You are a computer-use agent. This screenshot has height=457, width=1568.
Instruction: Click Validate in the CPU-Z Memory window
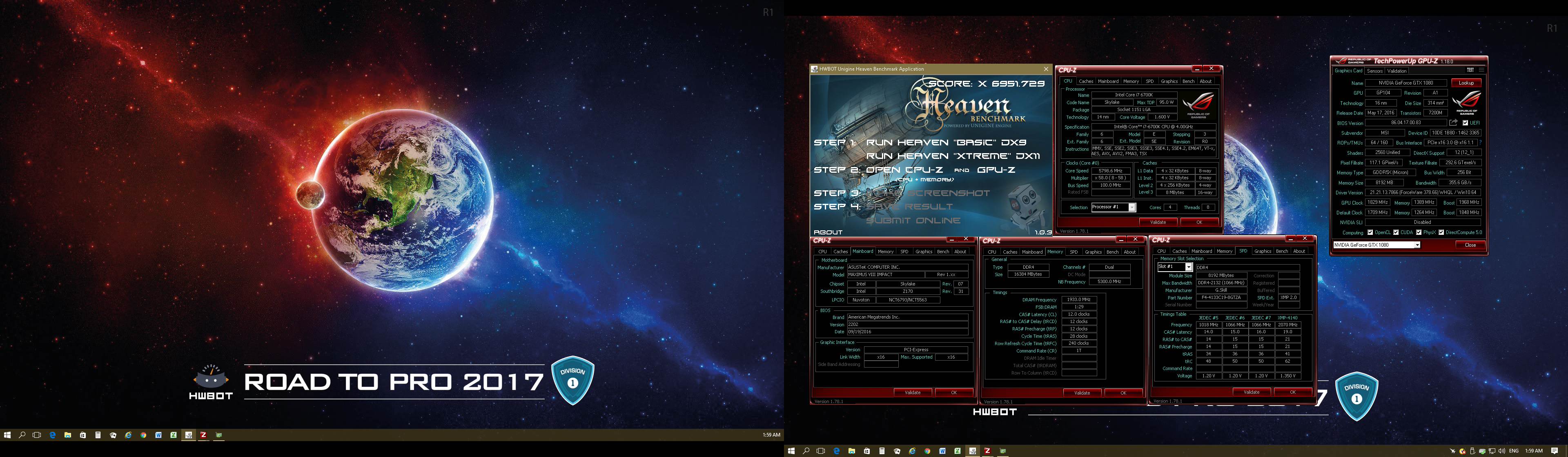1082,392
